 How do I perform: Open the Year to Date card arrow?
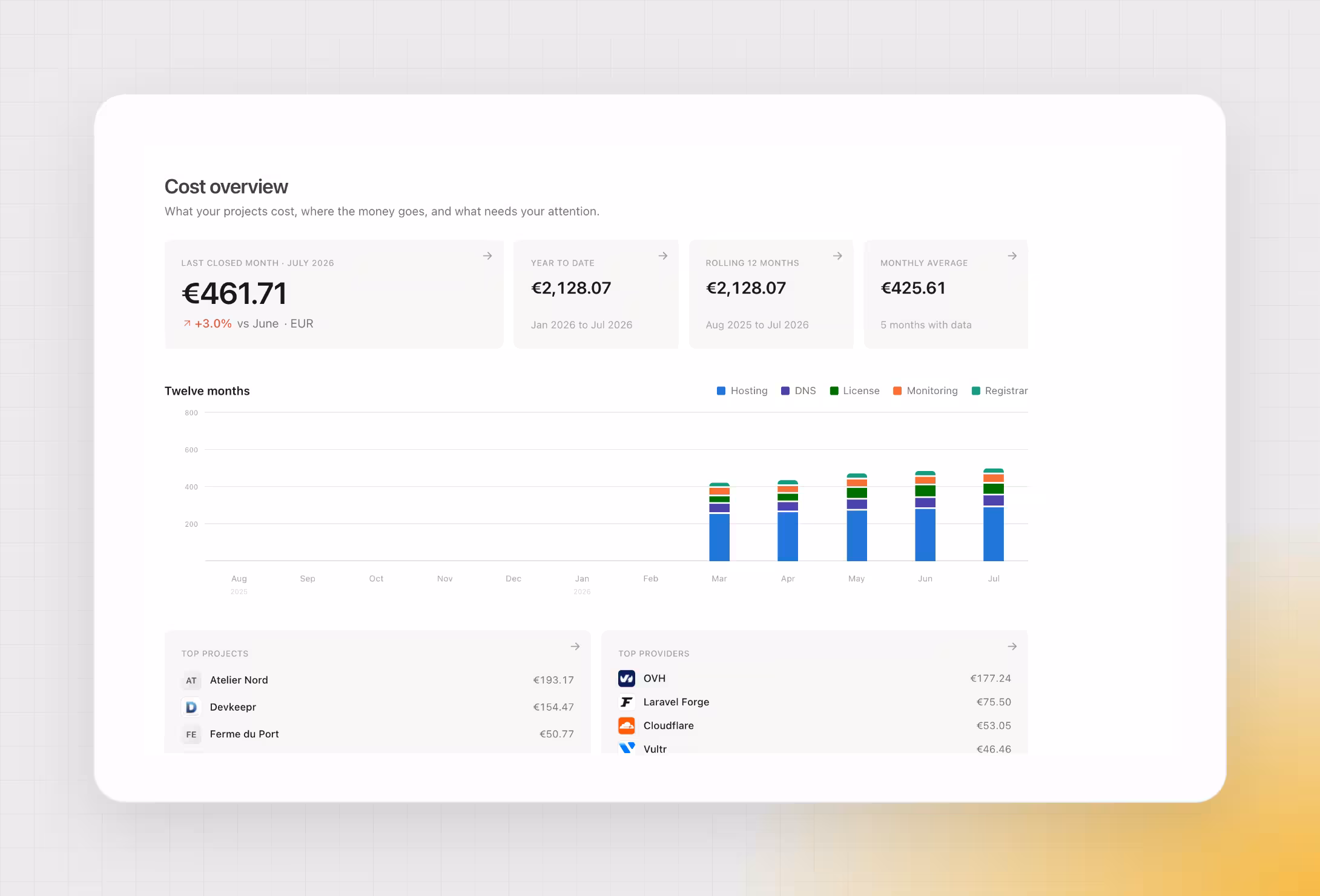[663, 256]
